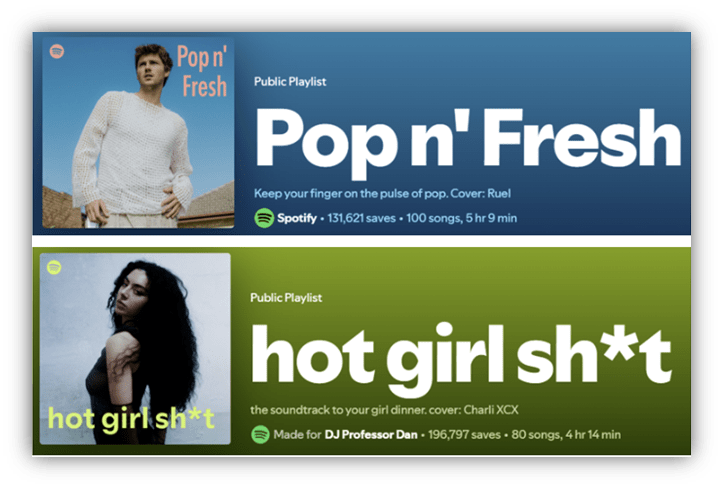Click Spotify badge on Pop n' Fresh cover

click(x=57, y=51)
